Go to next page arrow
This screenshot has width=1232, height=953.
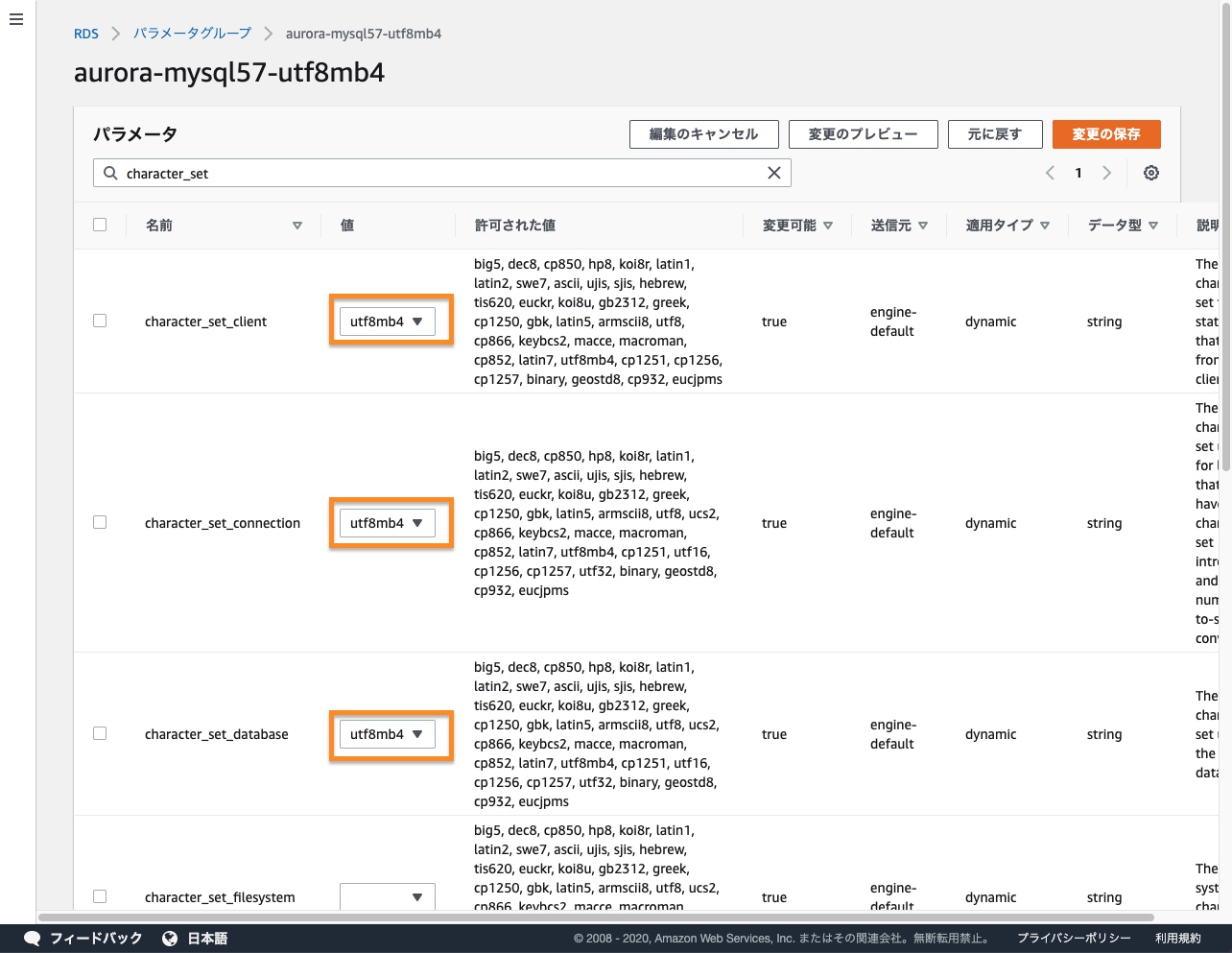pyautogui.click(x=1106, y=173)
